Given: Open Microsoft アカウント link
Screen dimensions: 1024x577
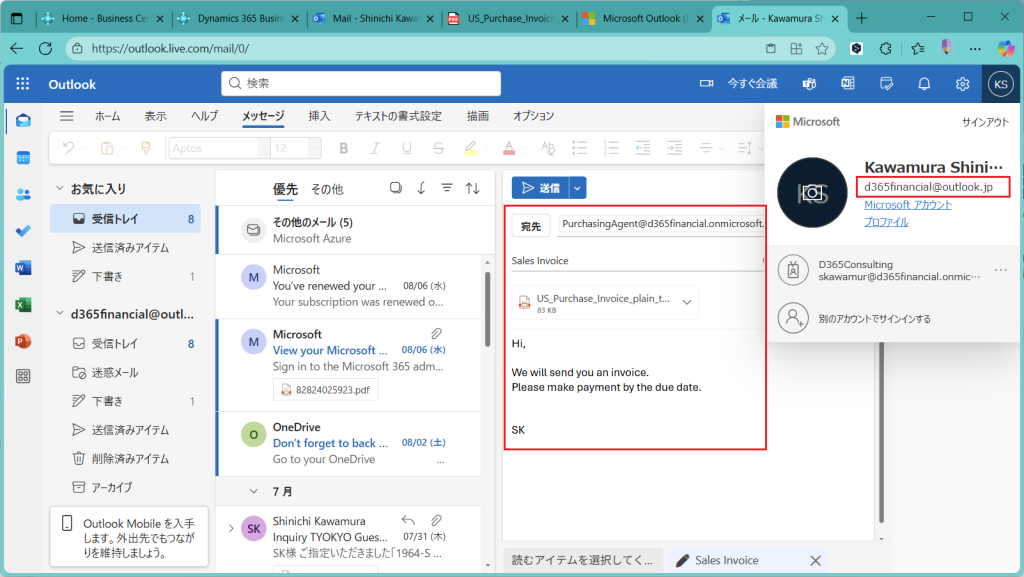Looking at the screenshot, I should tap(908, 205).
